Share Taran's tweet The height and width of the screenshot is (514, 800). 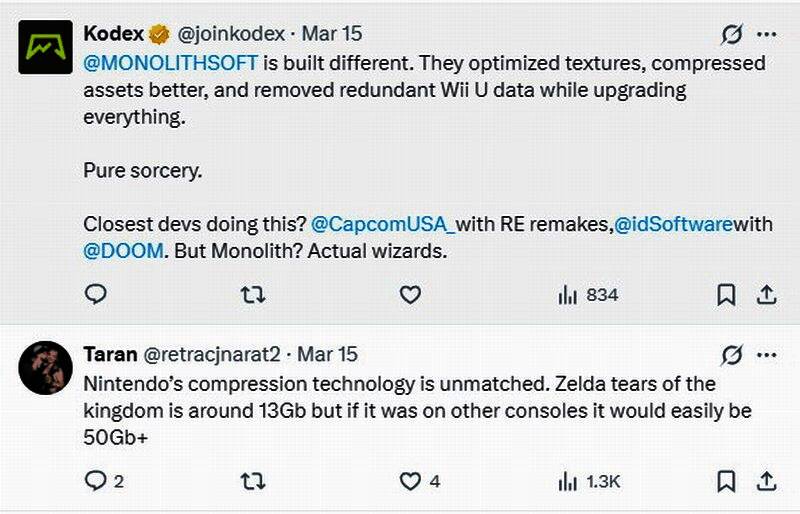[x=766, y=481]
